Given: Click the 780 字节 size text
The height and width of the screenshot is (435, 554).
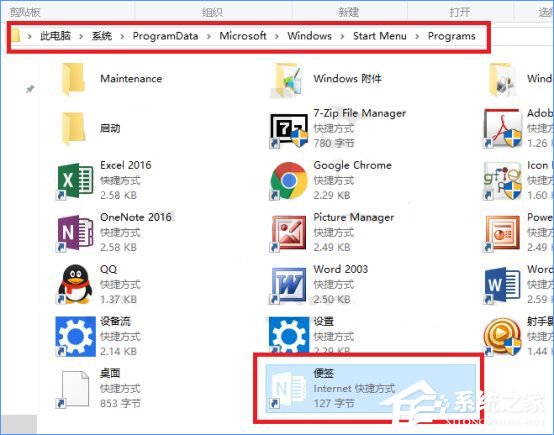Looking at the screenshot, I should 334,143.
